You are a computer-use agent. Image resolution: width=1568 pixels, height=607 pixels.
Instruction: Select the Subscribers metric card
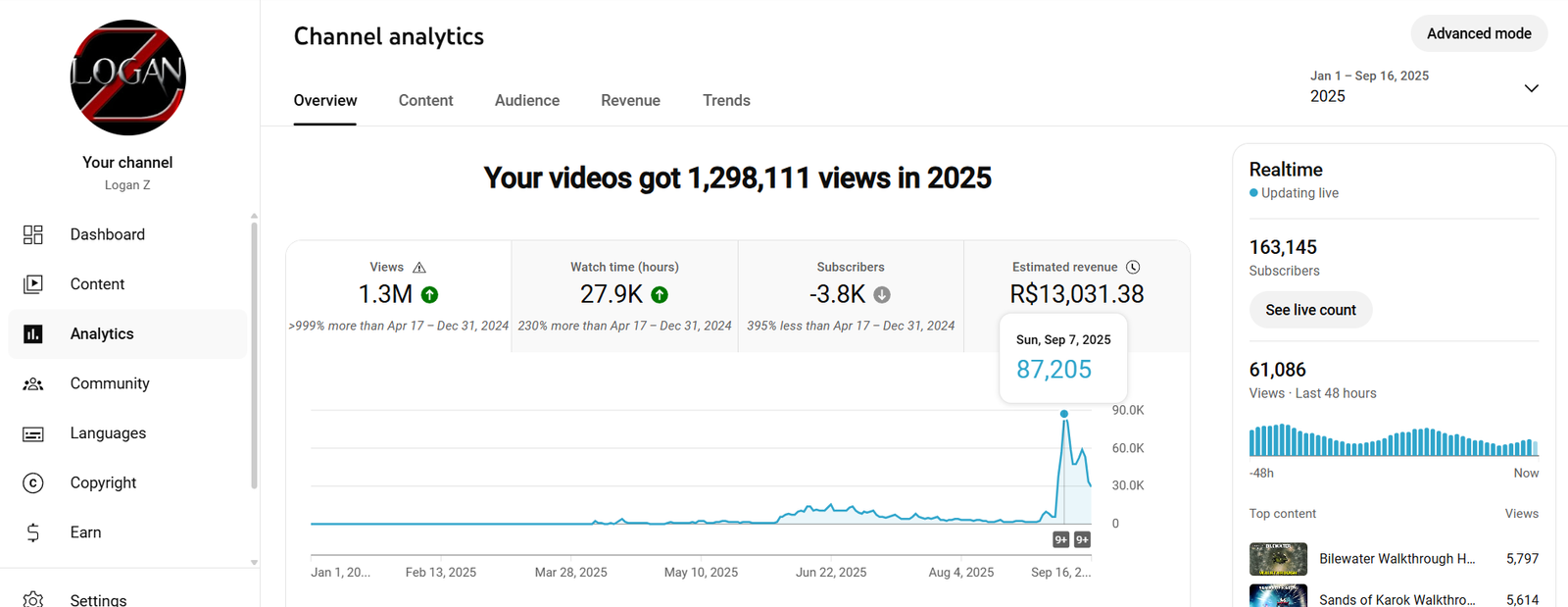[x=851, y=296]
